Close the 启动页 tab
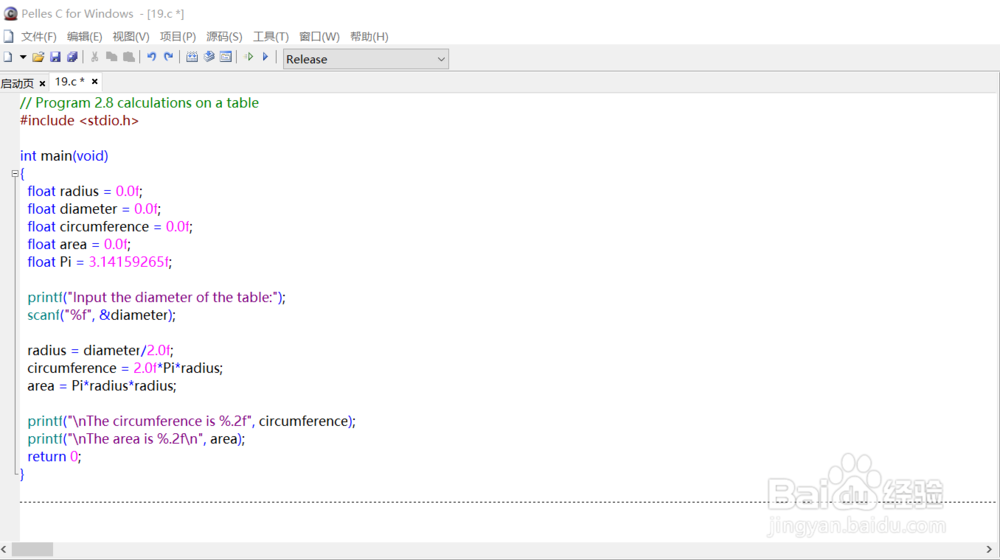This screenshot has width=1000, height=560. click(x=42, y=84)
